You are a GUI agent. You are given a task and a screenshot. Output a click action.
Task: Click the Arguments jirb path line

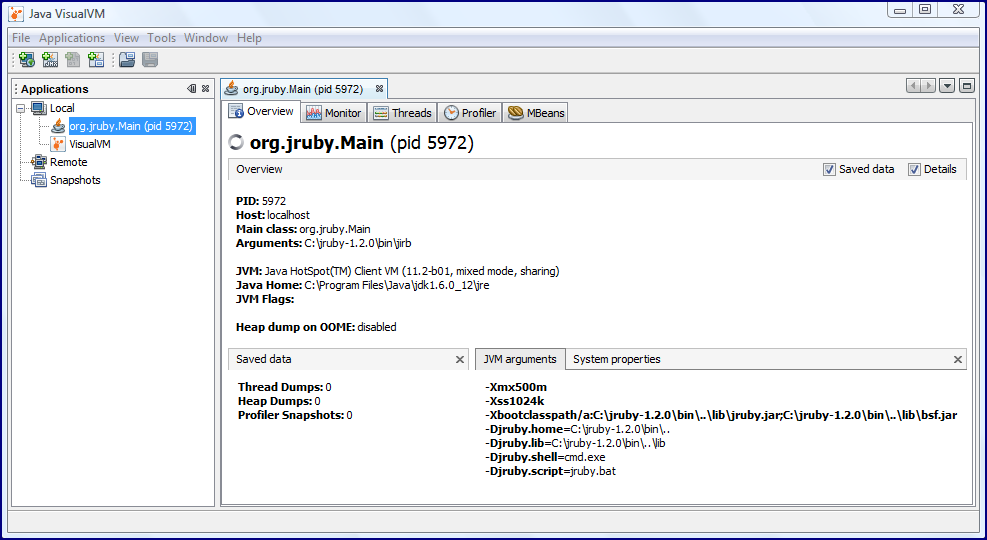[324, 243]
